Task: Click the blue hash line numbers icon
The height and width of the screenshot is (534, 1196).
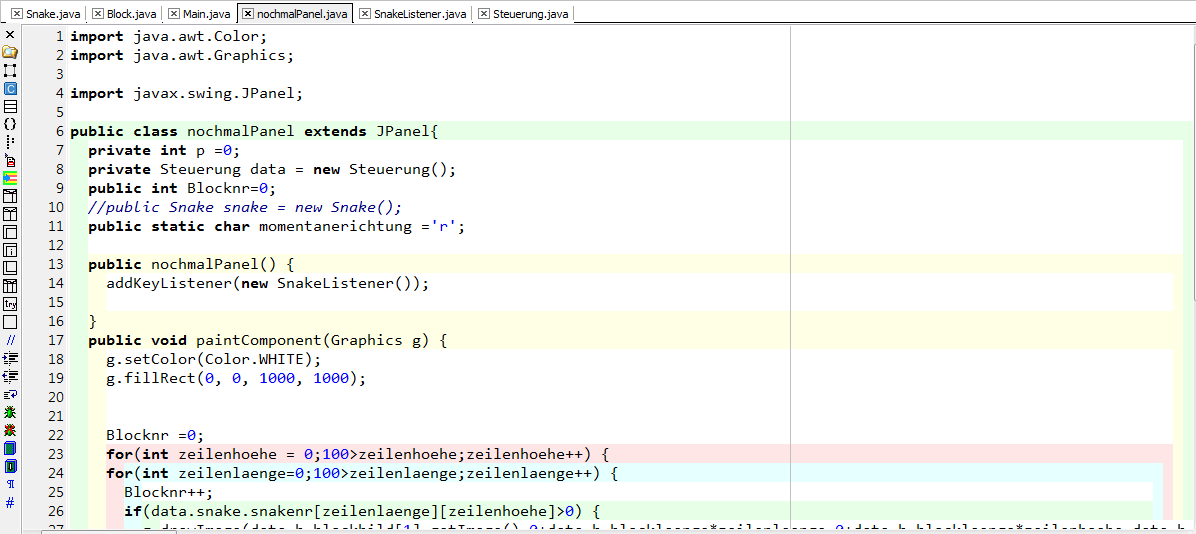Action: point(10,502)
